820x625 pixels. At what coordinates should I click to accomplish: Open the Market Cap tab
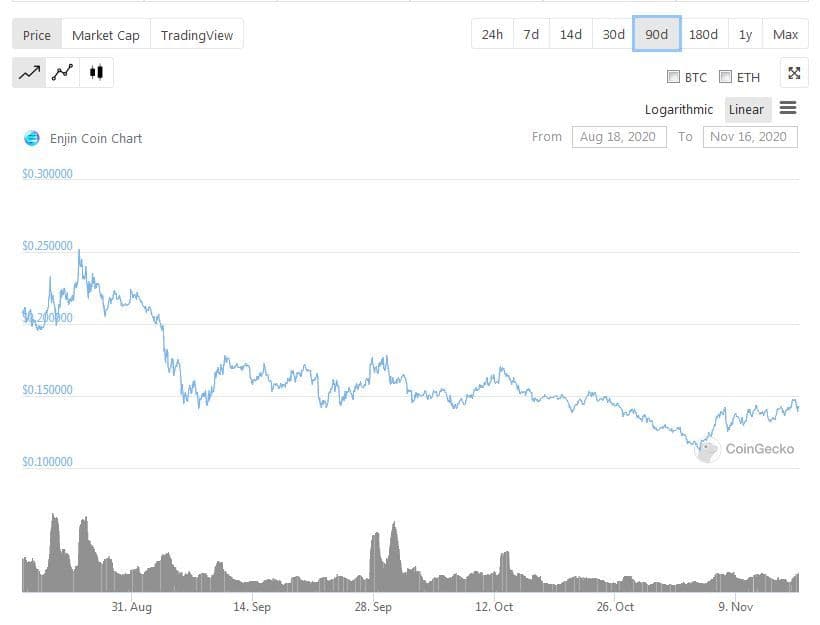click(105, 35)
